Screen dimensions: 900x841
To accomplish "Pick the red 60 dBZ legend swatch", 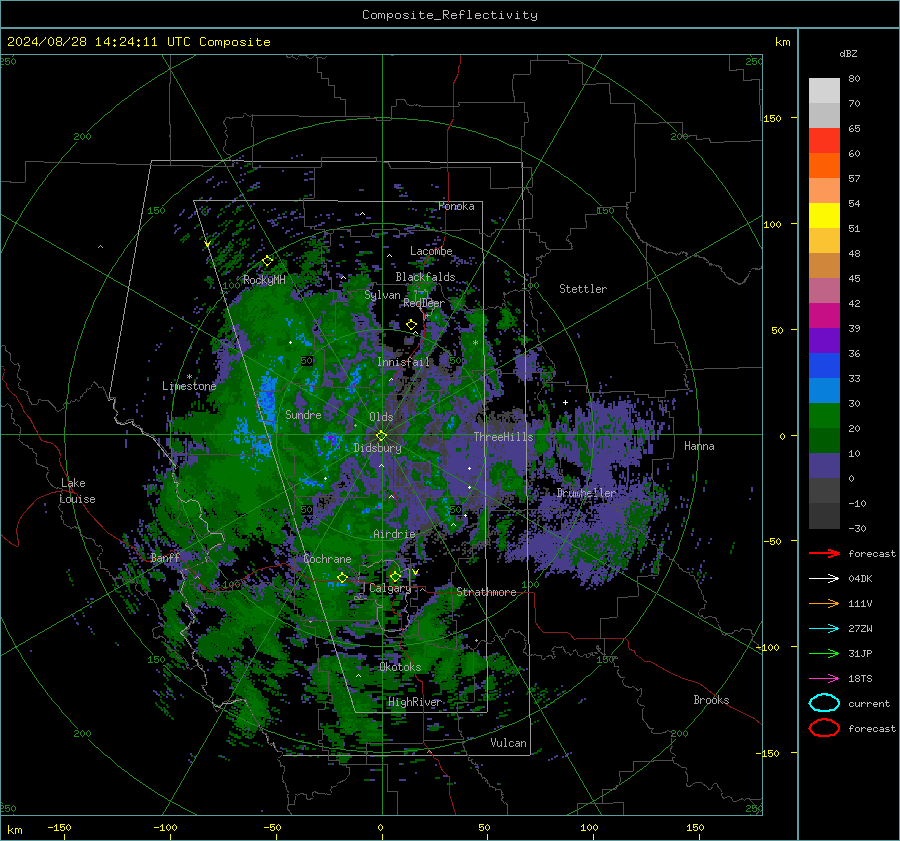I will pos(824,140).
